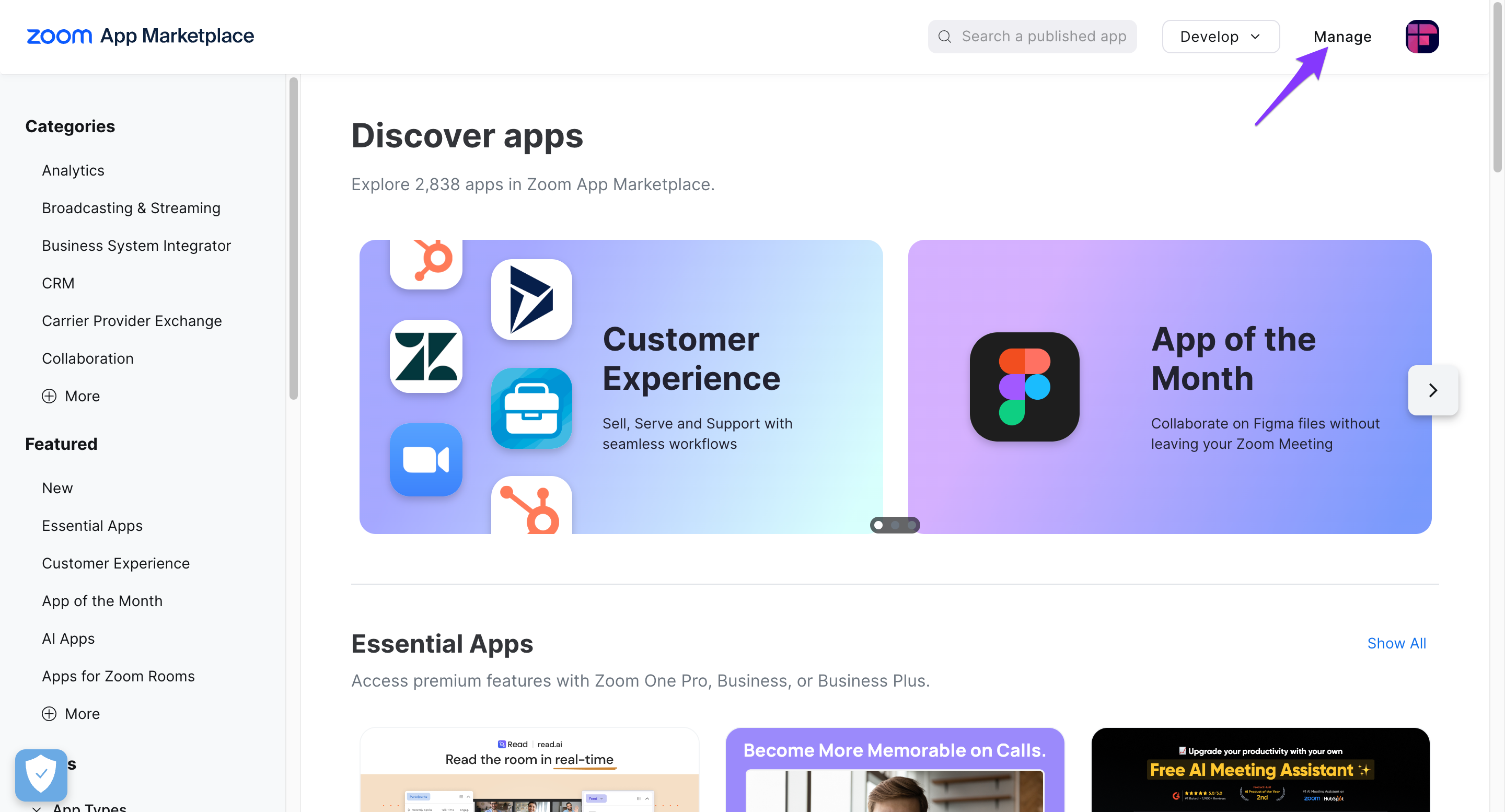Click the Figma app icon
The image size is (1505, 812).
[1024, 387]
